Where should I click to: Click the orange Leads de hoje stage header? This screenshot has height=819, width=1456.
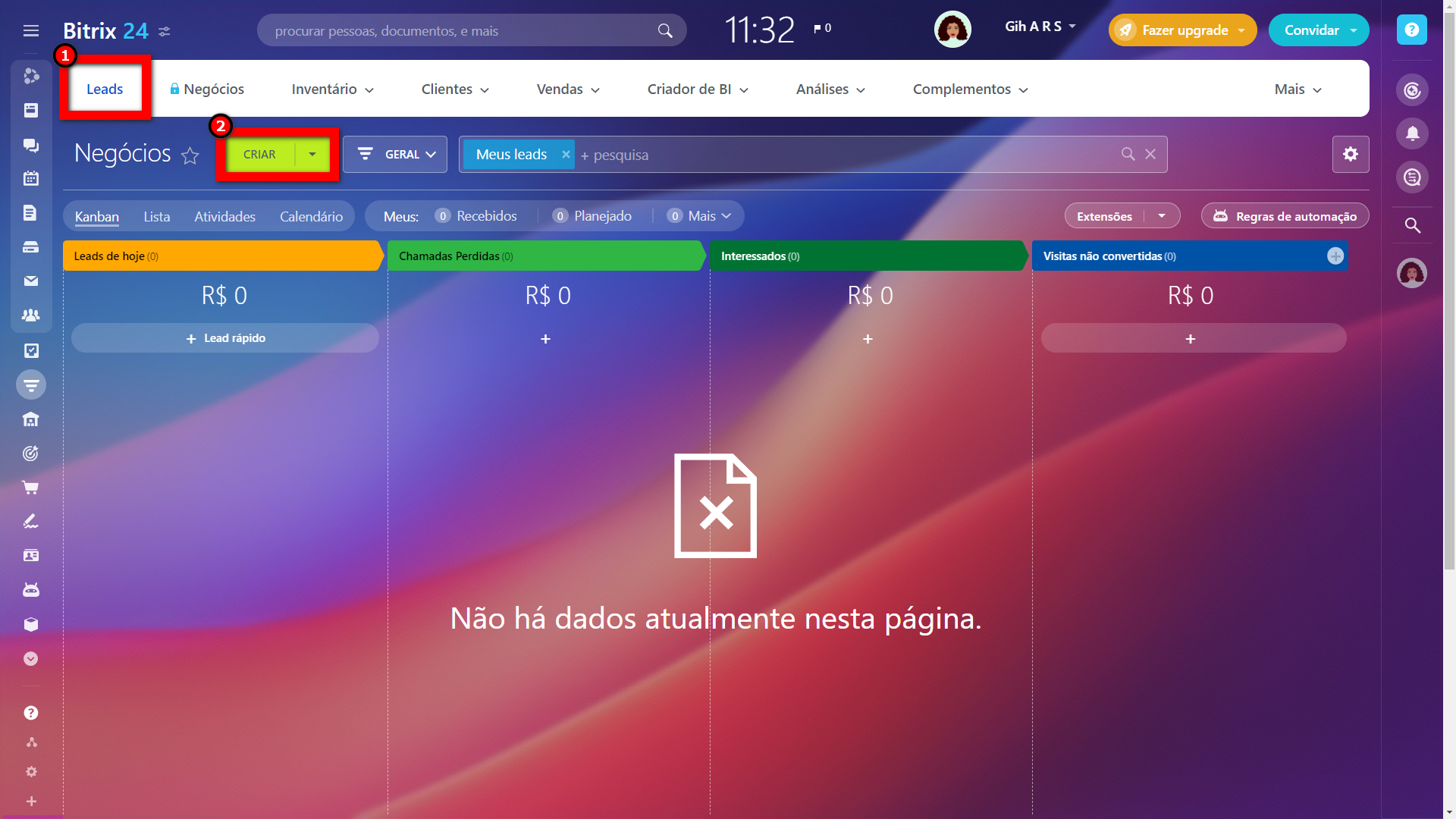(220, 256)
